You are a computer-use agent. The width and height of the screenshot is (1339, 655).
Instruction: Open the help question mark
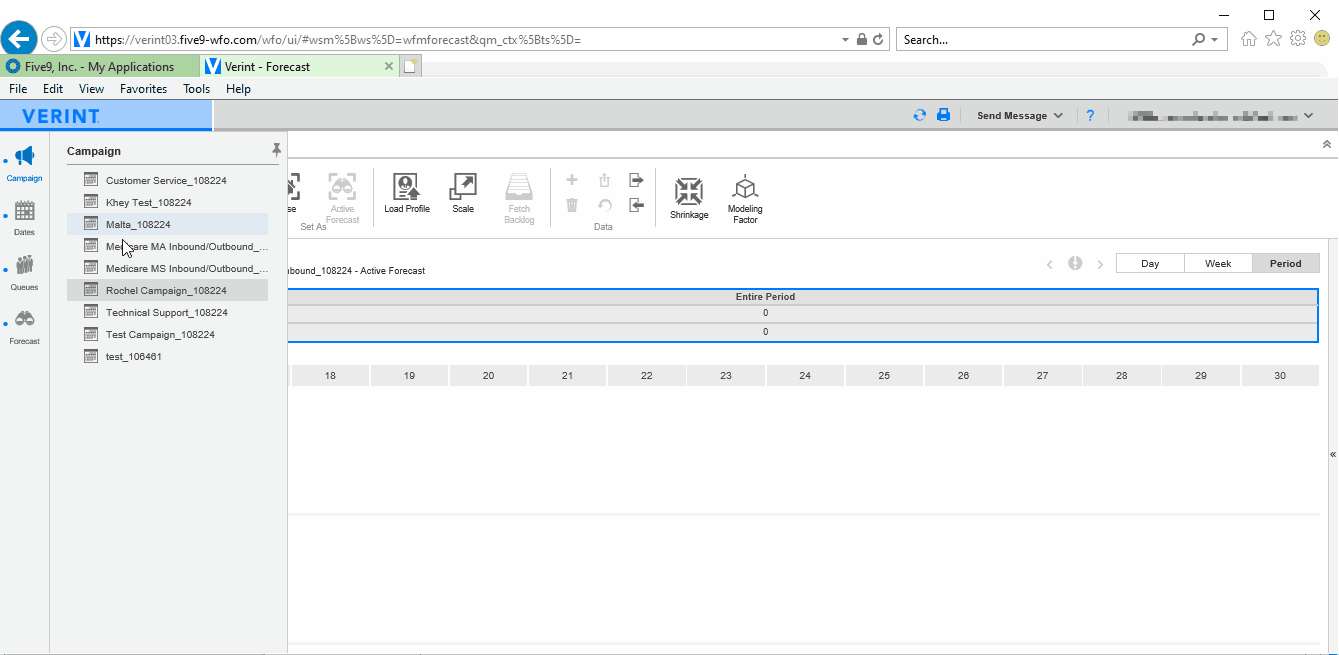point(1091,115)
